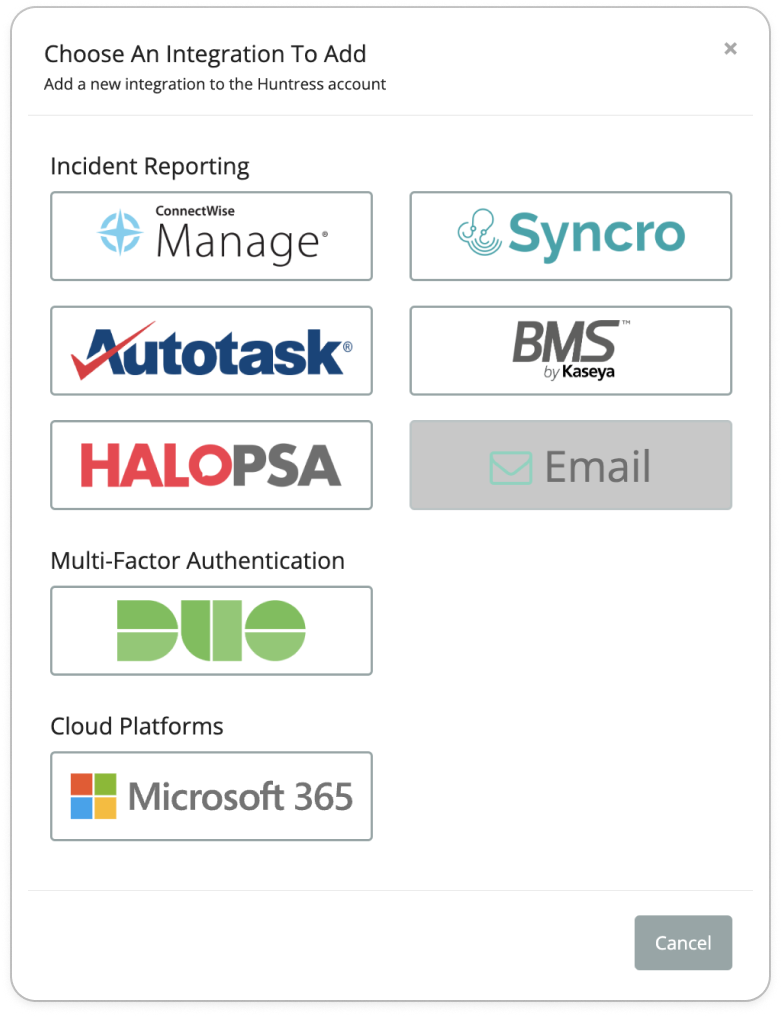Select the Microsoft 365 cloud platform
The image size is (781, 1016).
coord(211,796)
